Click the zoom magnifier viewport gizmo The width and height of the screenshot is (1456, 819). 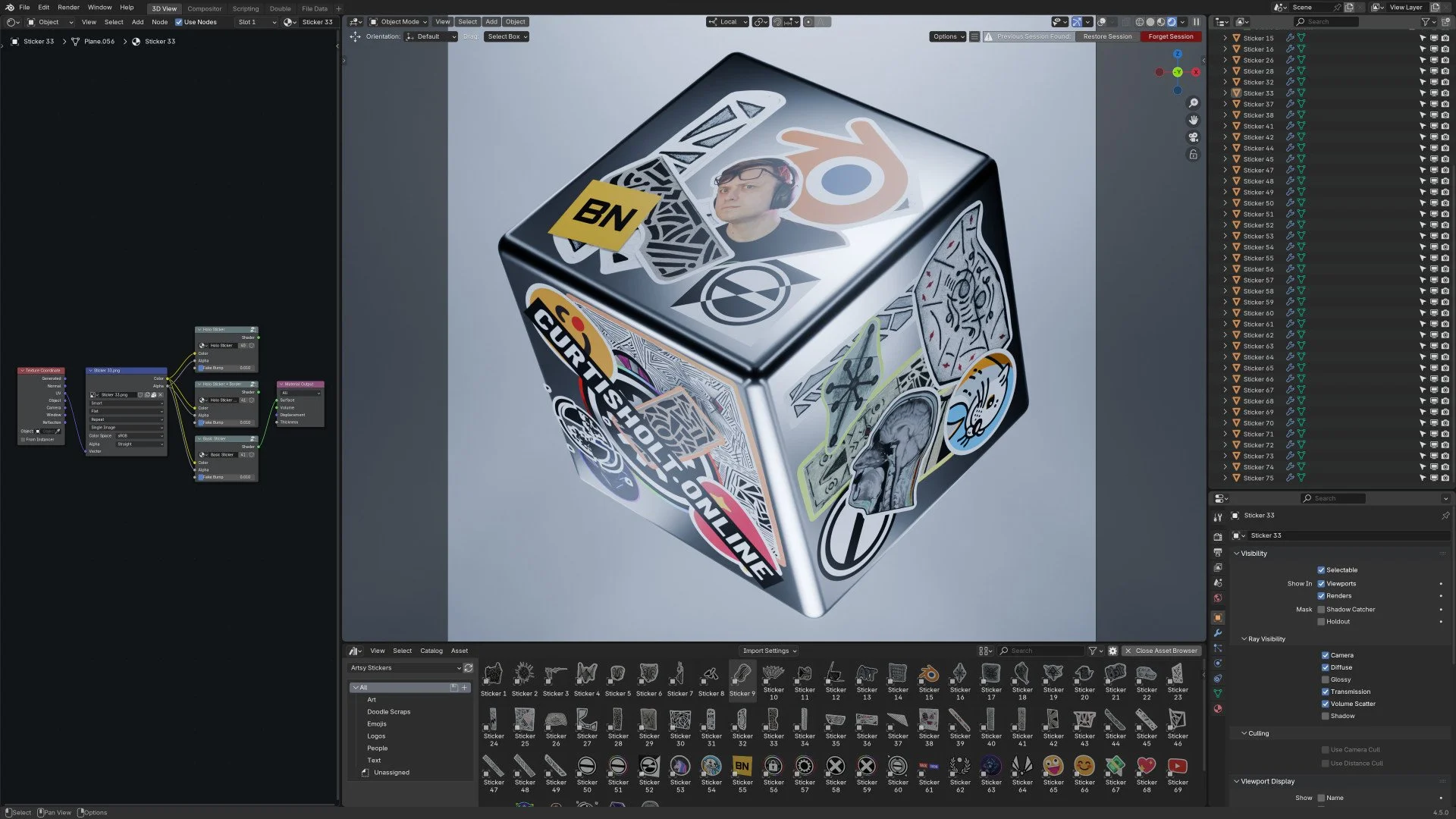tap(1194, 103)
